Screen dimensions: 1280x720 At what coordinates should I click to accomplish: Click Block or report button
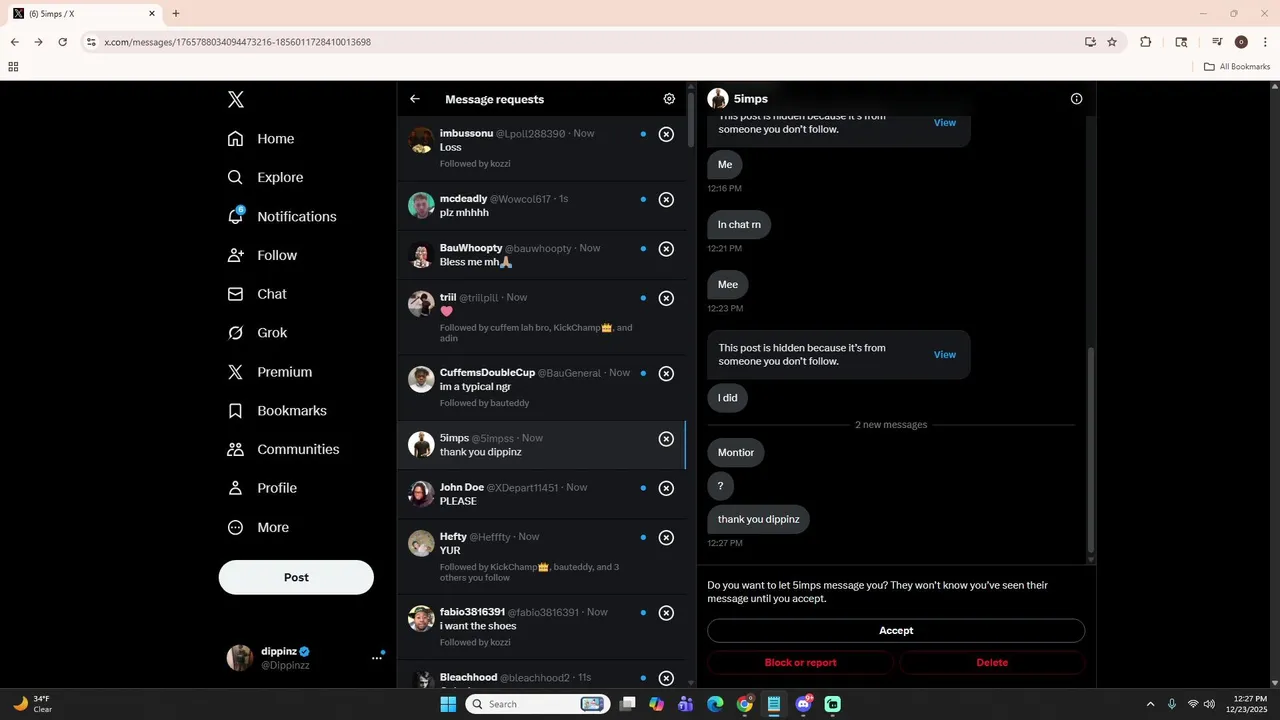click(800, 663)
